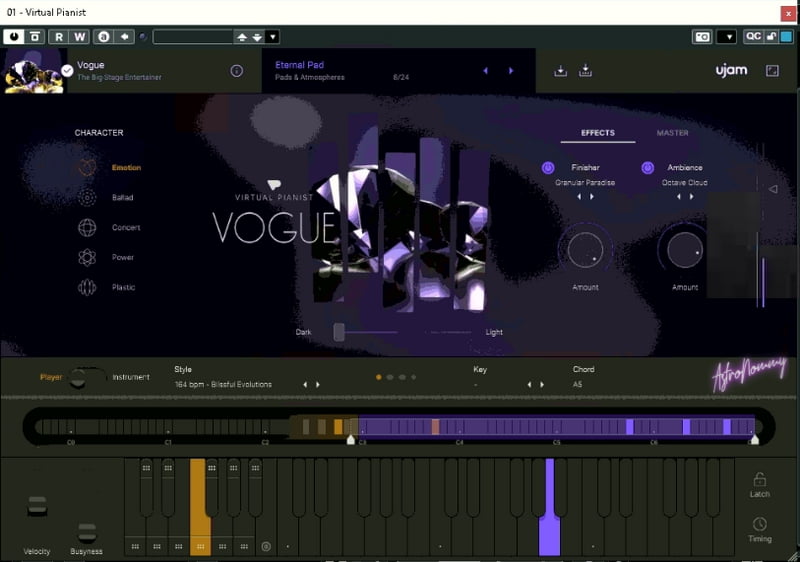
Task: Select the Emotion character icon
Action: coord(88,168)
